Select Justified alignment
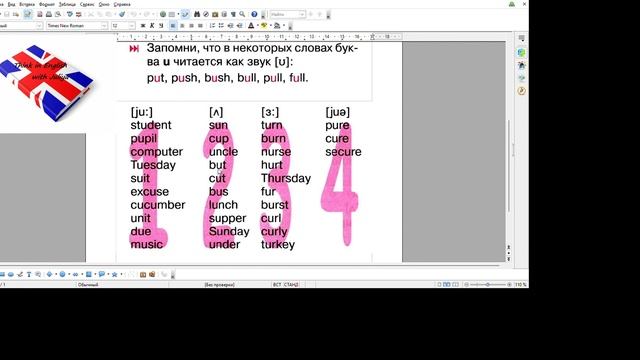The image size is (640, 360). point(200,25)
